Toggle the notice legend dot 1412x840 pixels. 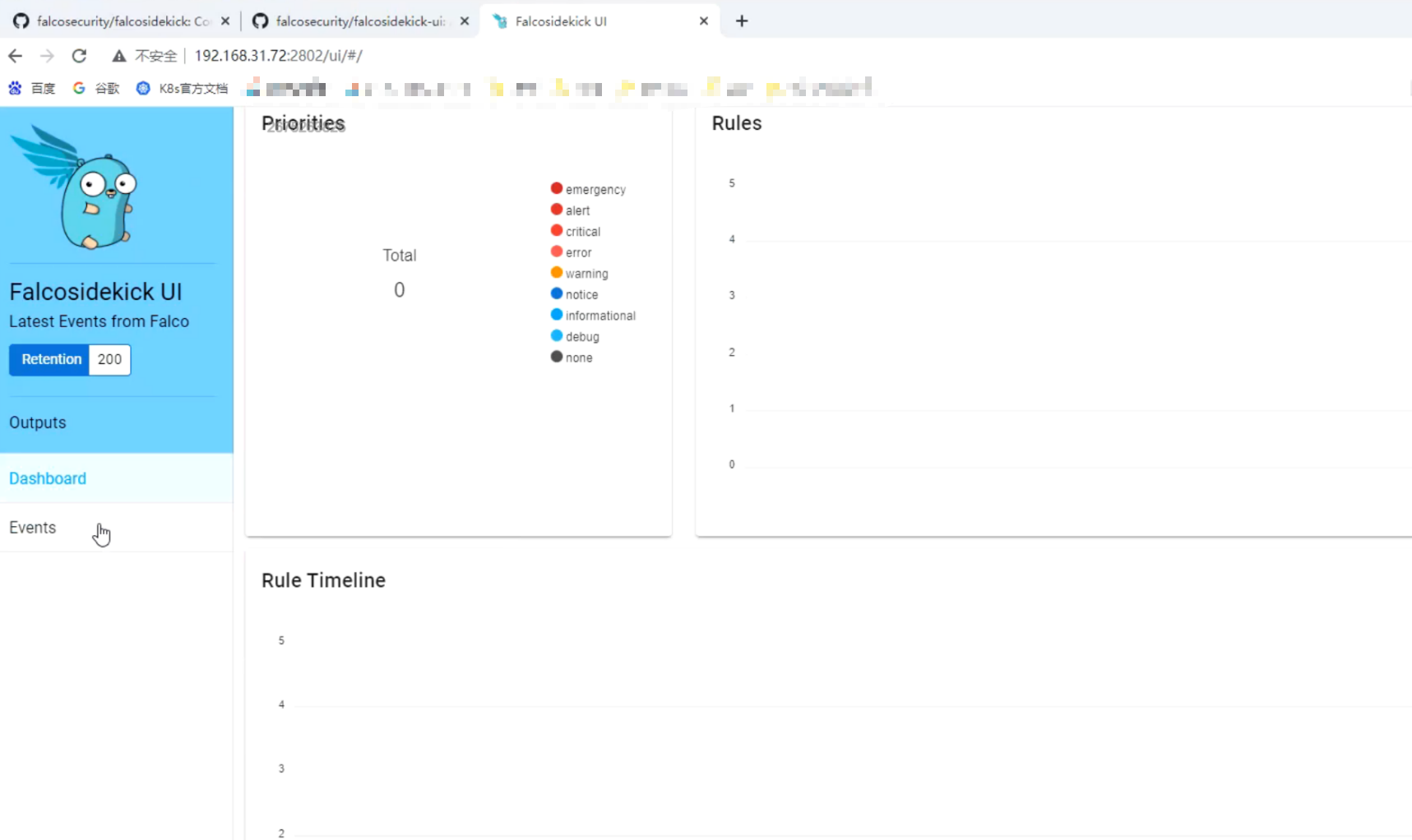[x=557, y=293]
